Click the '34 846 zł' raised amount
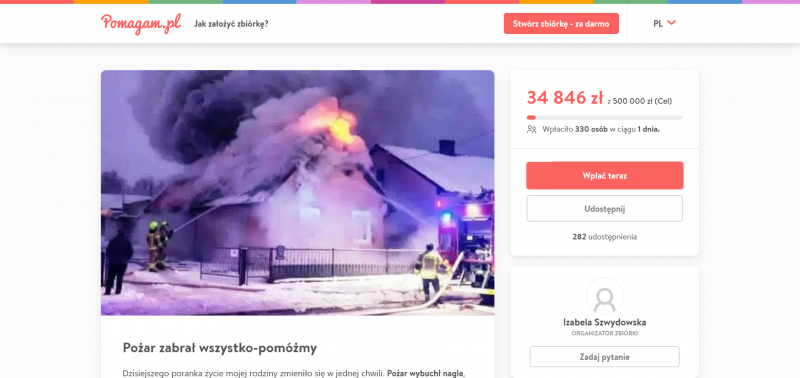Screen dimensions: 800x378 point(565,97)
